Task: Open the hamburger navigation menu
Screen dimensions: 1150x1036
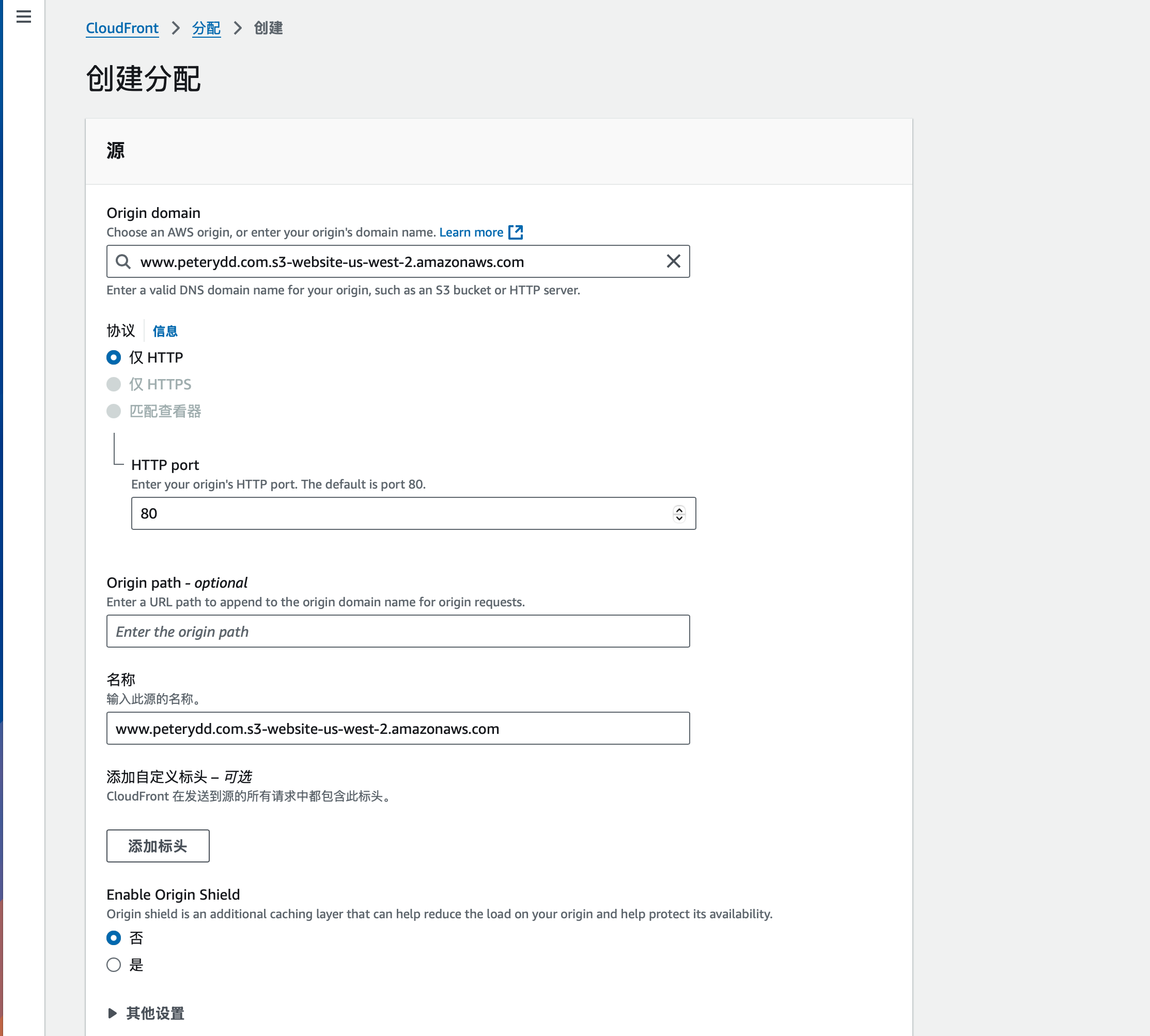Action: [23, 17]
